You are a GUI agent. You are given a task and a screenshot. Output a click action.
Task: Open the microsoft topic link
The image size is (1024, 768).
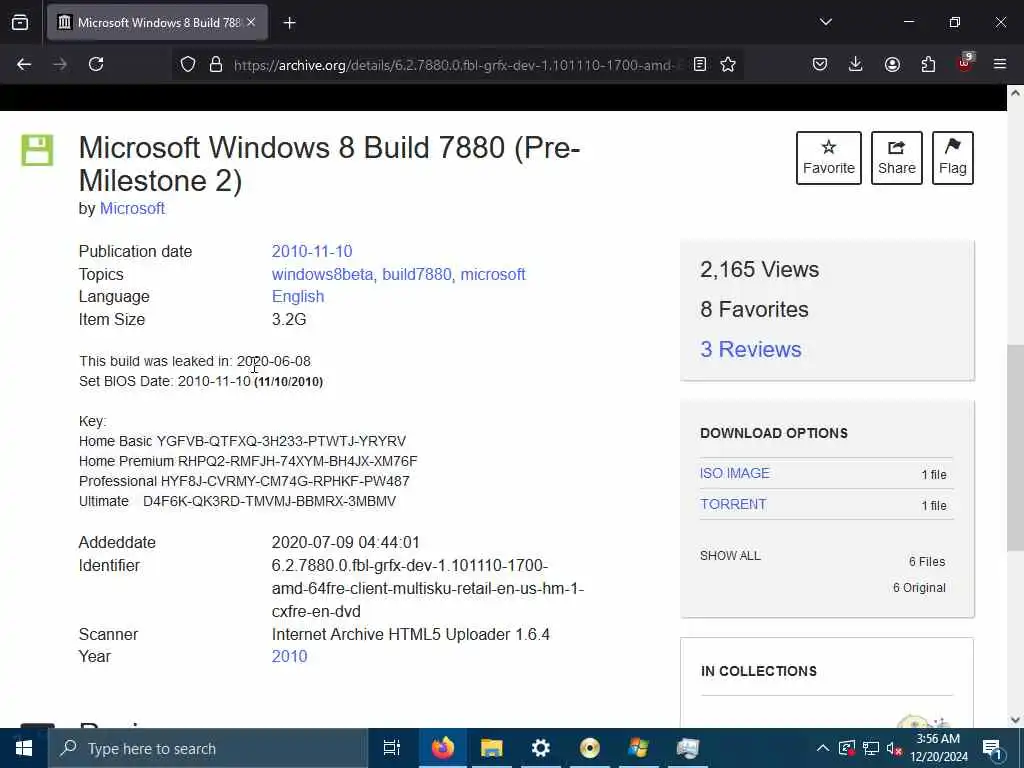point(493,274)
